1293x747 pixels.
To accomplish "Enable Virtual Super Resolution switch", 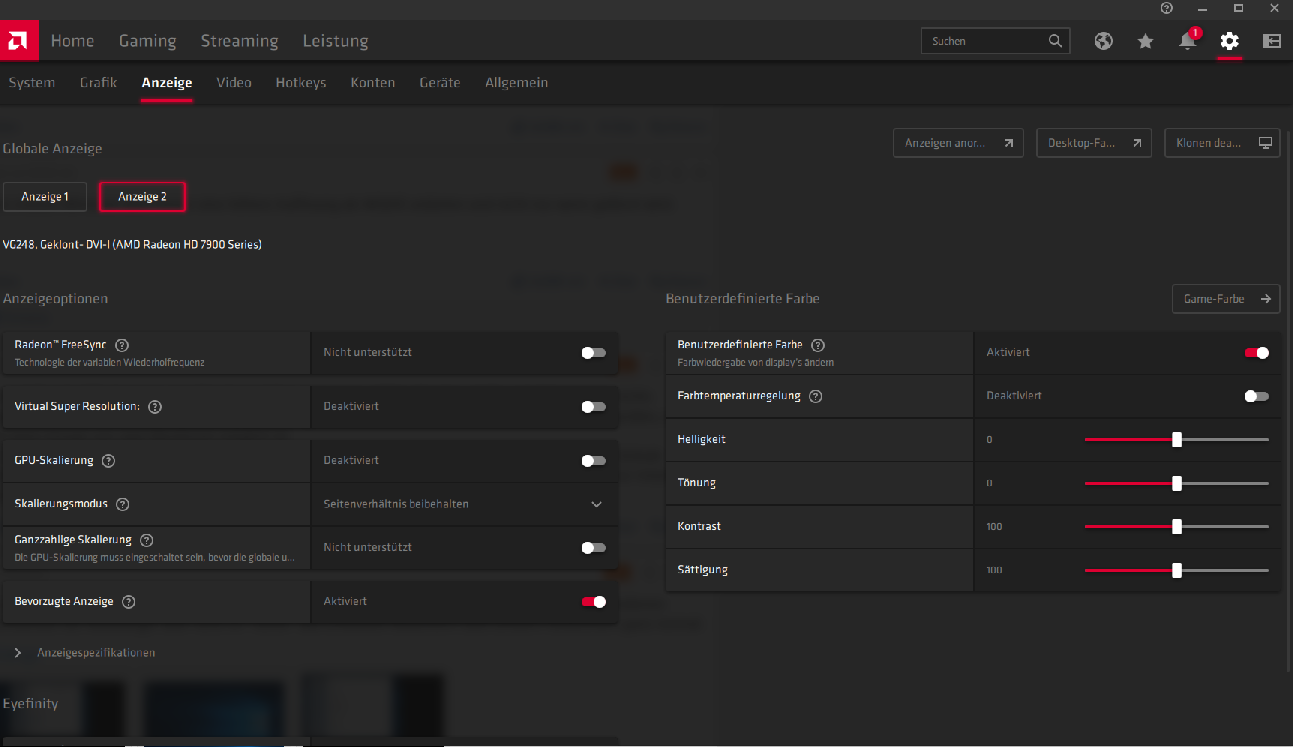I will tap(594, 407).
